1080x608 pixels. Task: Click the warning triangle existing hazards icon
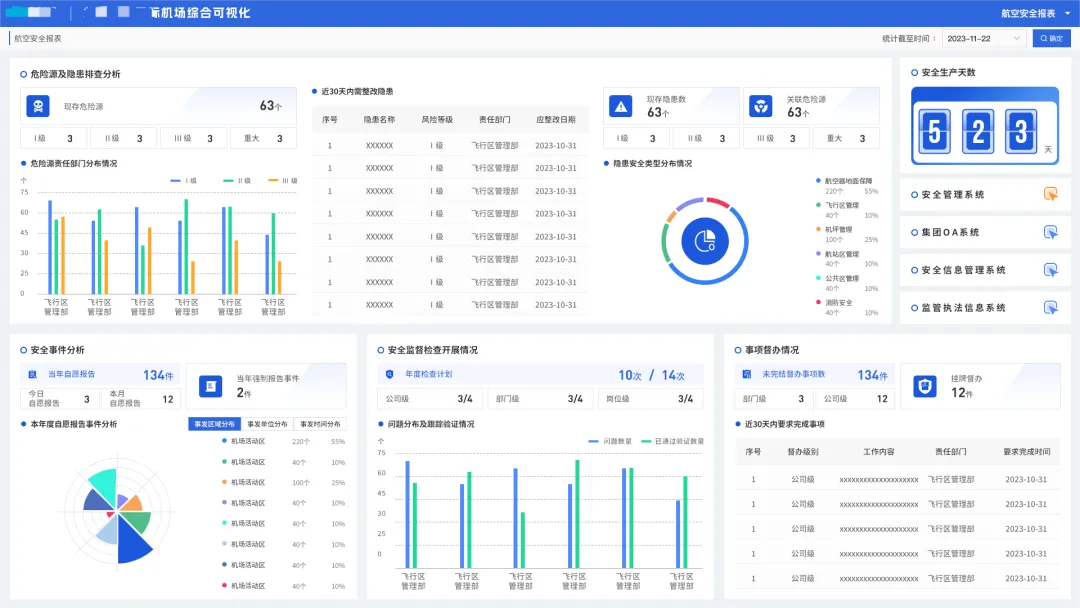tap(621, 106)
